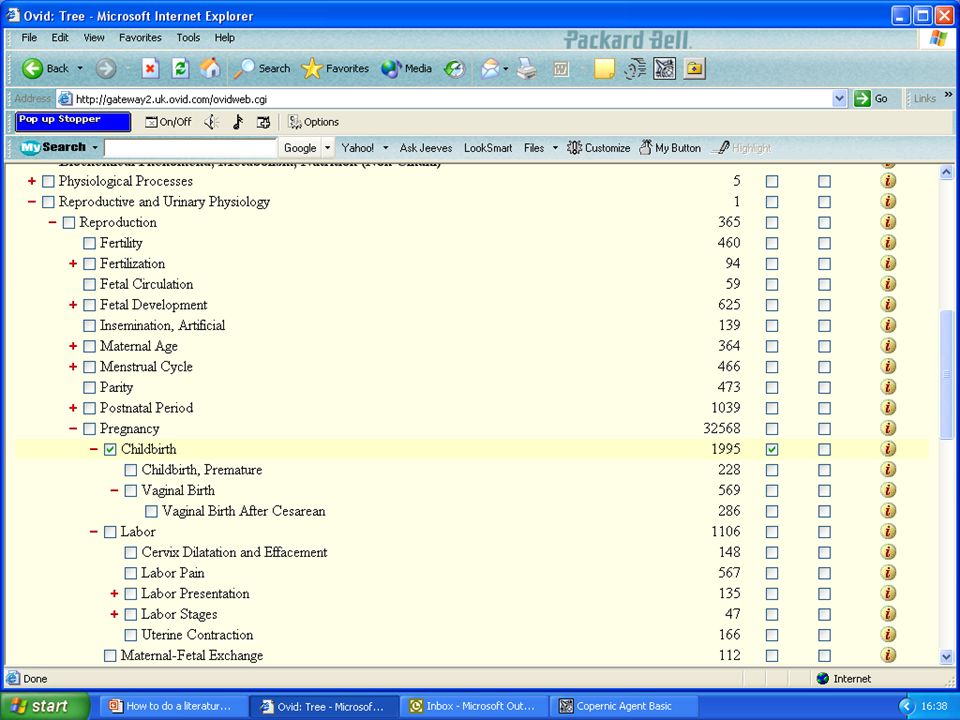This screenshot has height=720, width=960.
Task: Open the Mail envelope icon
Action: [490, 69]
